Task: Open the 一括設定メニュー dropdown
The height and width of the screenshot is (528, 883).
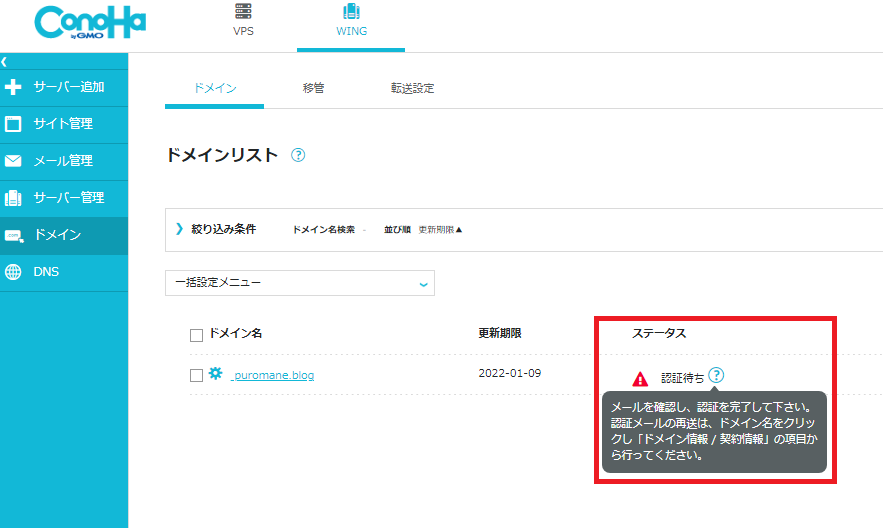Action: click(300, 283)
